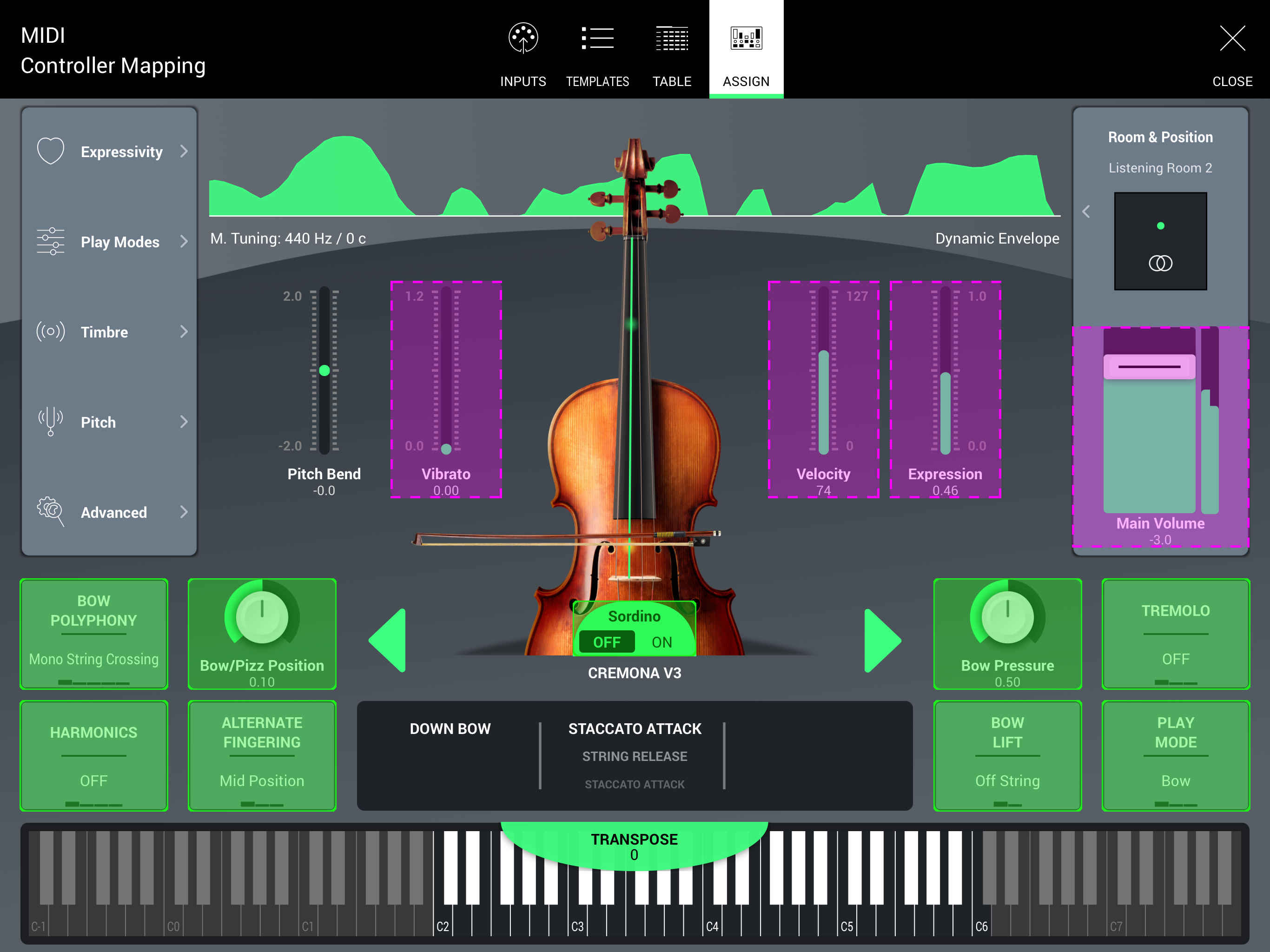Expand the Expressivity section chevron
The width and height of the screenshot is (1270, 952).
(184, 151)
